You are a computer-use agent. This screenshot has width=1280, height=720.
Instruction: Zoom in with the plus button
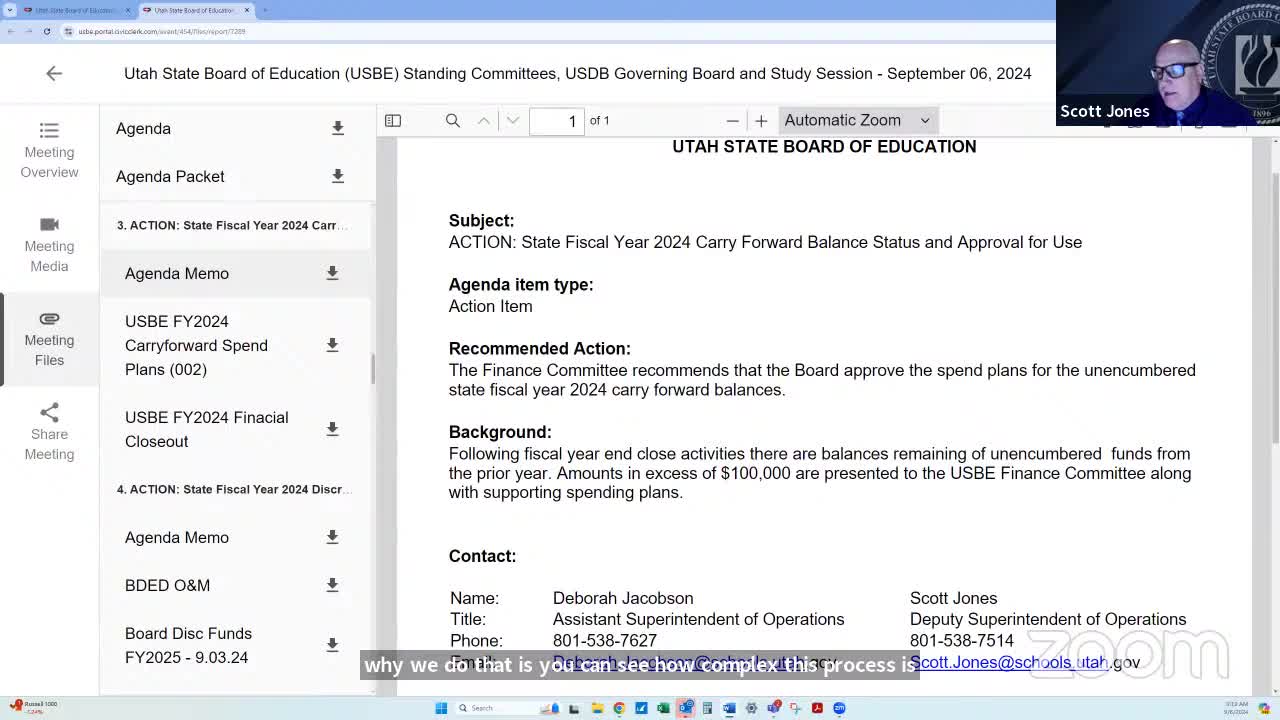[x=761, y=120]
